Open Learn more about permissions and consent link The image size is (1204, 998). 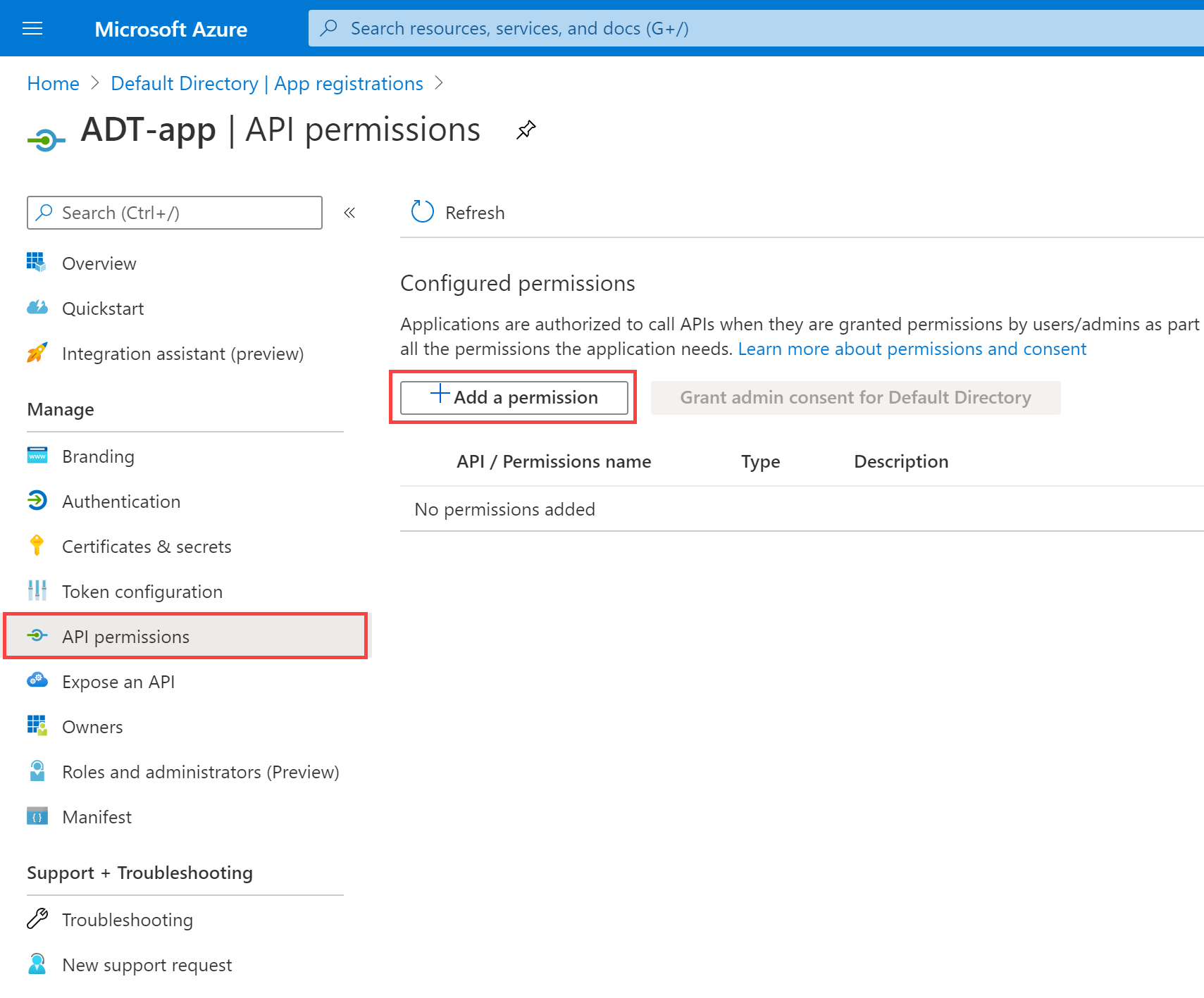pos(912,349)
